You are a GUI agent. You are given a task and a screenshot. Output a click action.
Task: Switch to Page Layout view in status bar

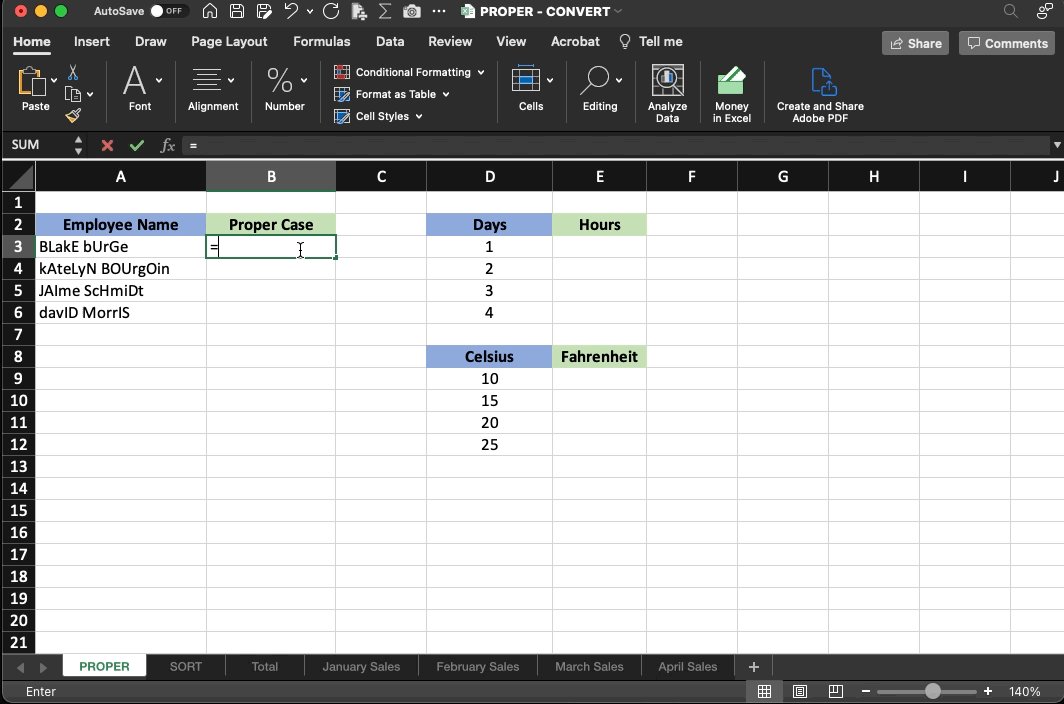[800, 691]
